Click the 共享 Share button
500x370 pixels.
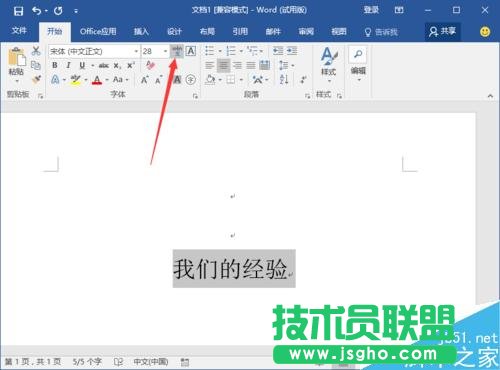443,32
